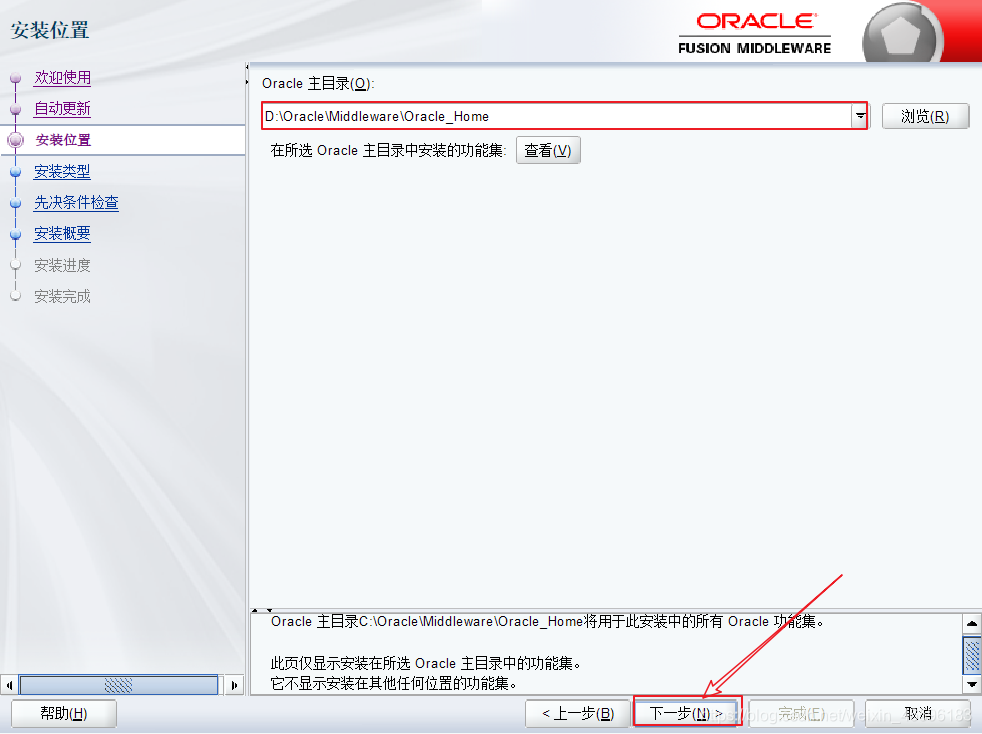Click the 浏览(R) button

click(x=925, y=116)
